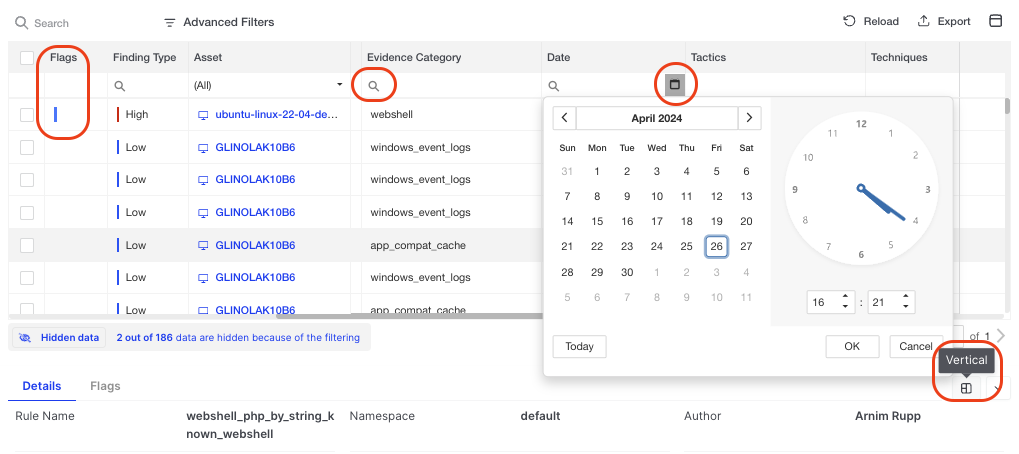Click the Today button
Viewport: 1019px width, 454px height.
(x=579, y=347)
